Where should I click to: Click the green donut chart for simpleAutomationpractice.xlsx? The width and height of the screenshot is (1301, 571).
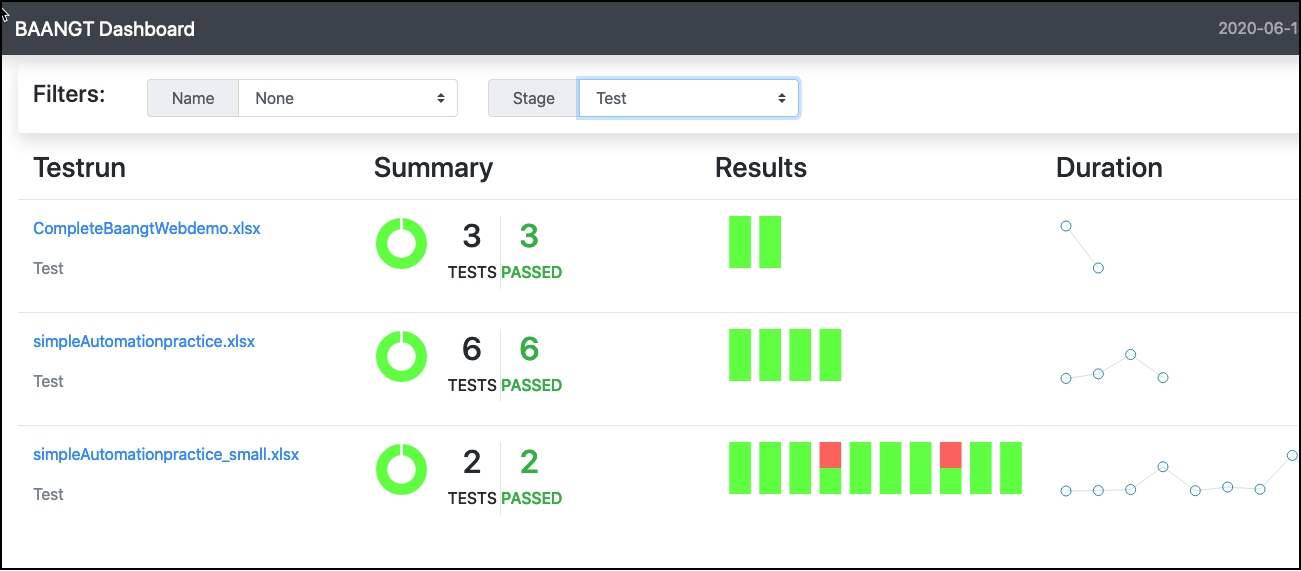[401, 356]
